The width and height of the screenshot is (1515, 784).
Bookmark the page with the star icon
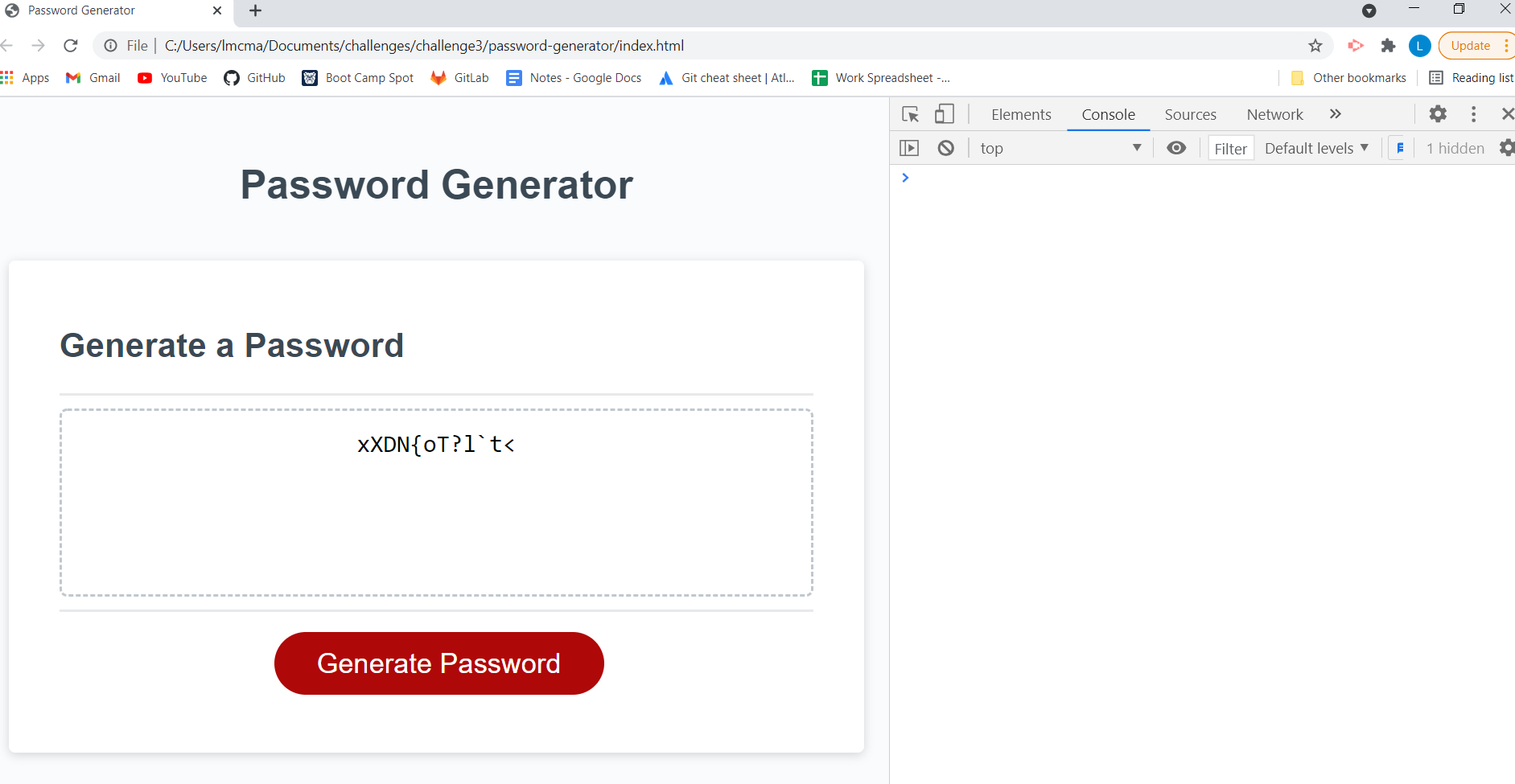click(x=1316, y=46)
